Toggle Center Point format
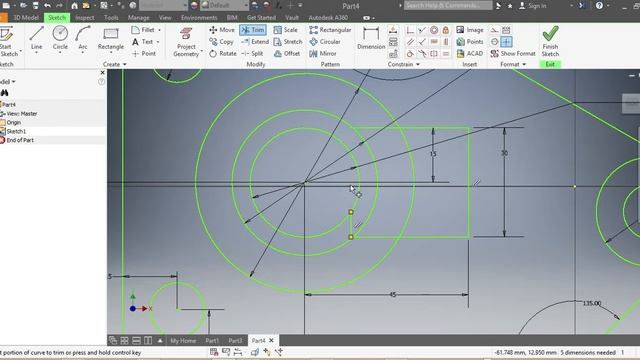Viewport: 640px width, 360px height. [506, 42]
